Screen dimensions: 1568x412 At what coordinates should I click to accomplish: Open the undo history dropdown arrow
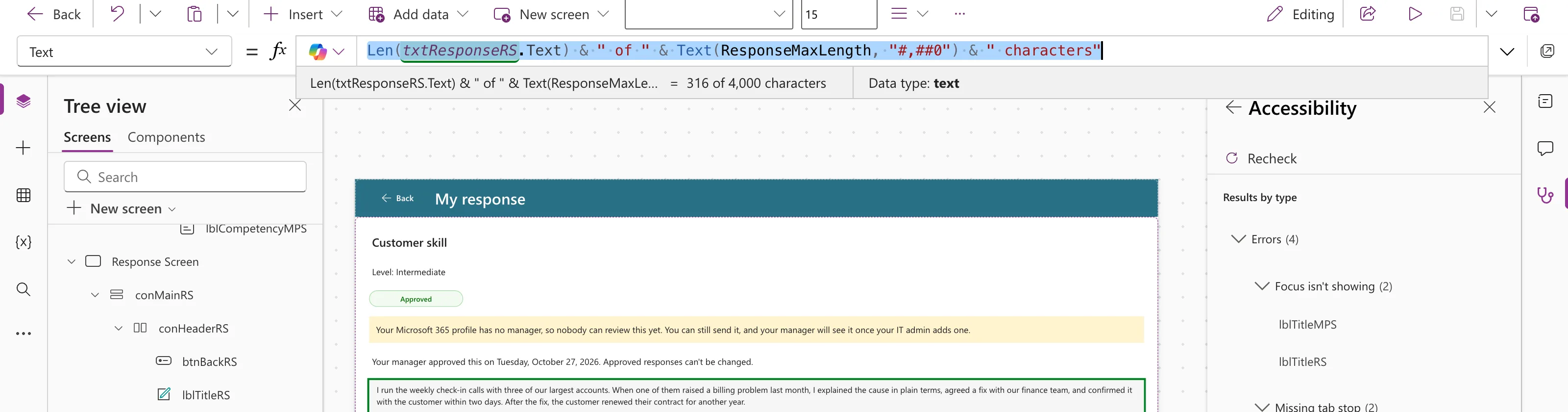[155, 14]
